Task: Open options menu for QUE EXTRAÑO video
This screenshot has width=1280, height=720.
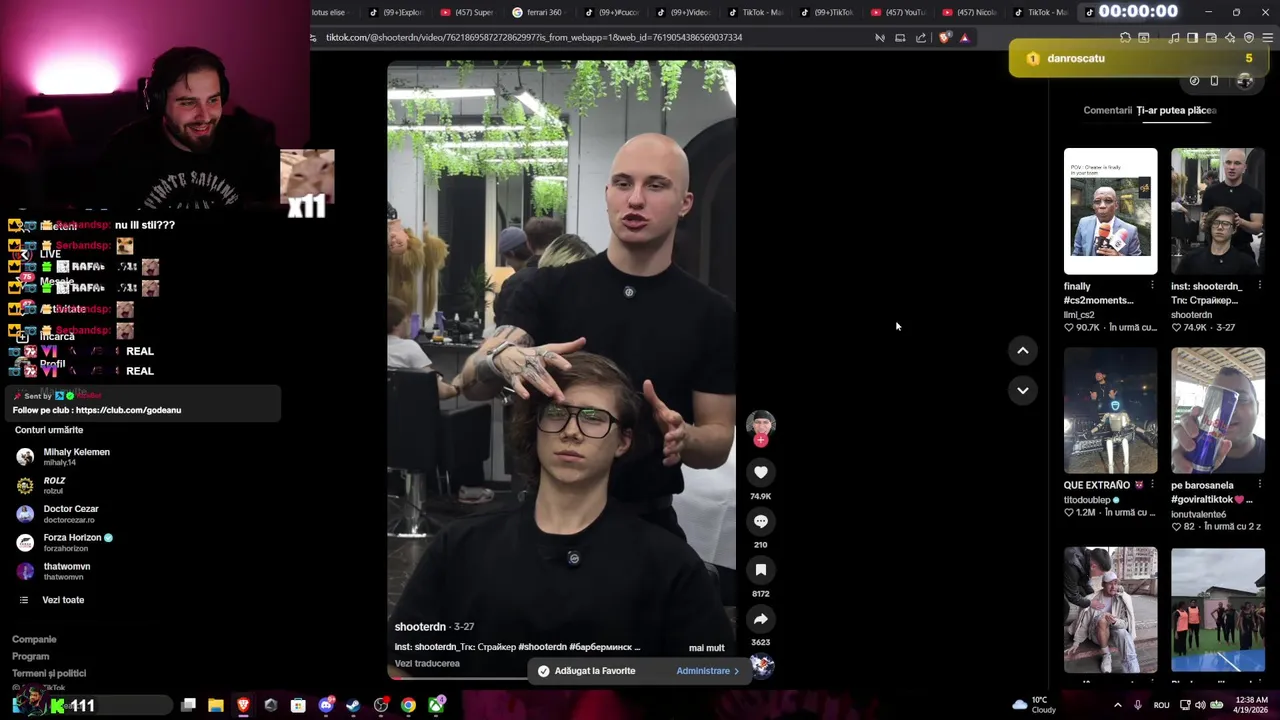Action: [1152, 485]
